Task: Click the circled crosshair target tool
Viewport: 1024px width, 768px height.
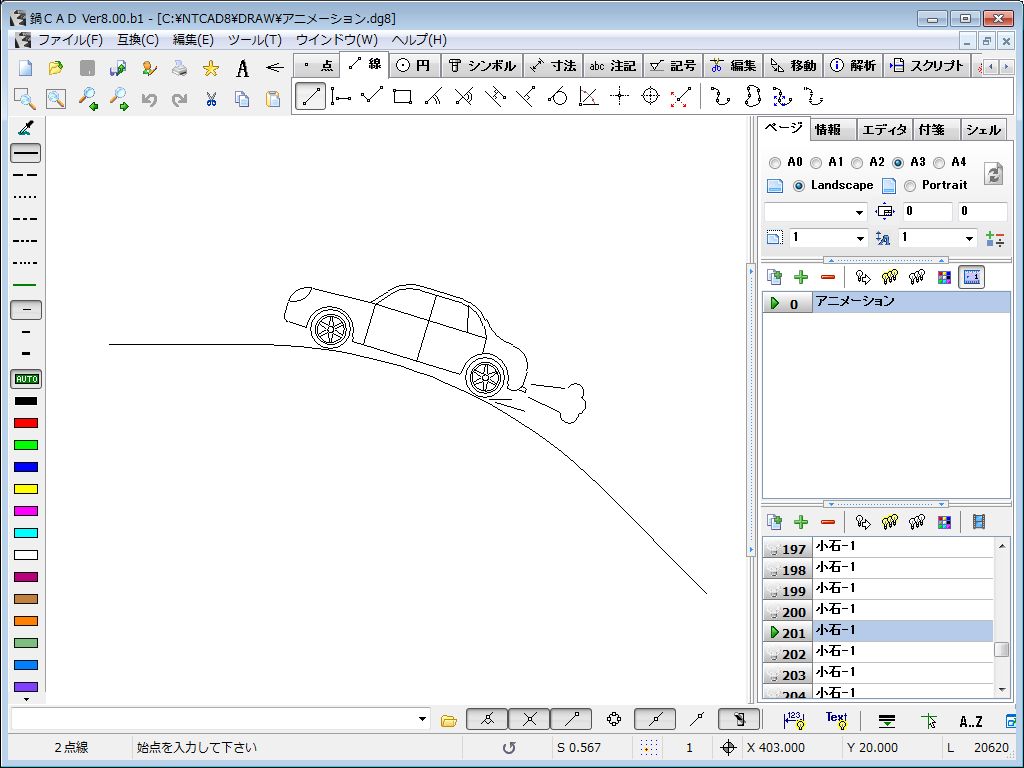Action: click(650, 97)
